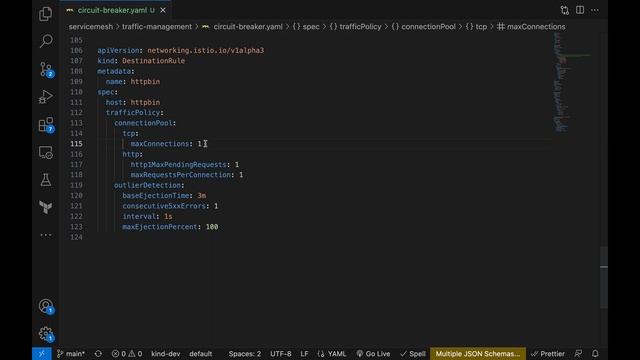Split the editor right
This screenshot has height=360, width=640.
pos(580,10)
